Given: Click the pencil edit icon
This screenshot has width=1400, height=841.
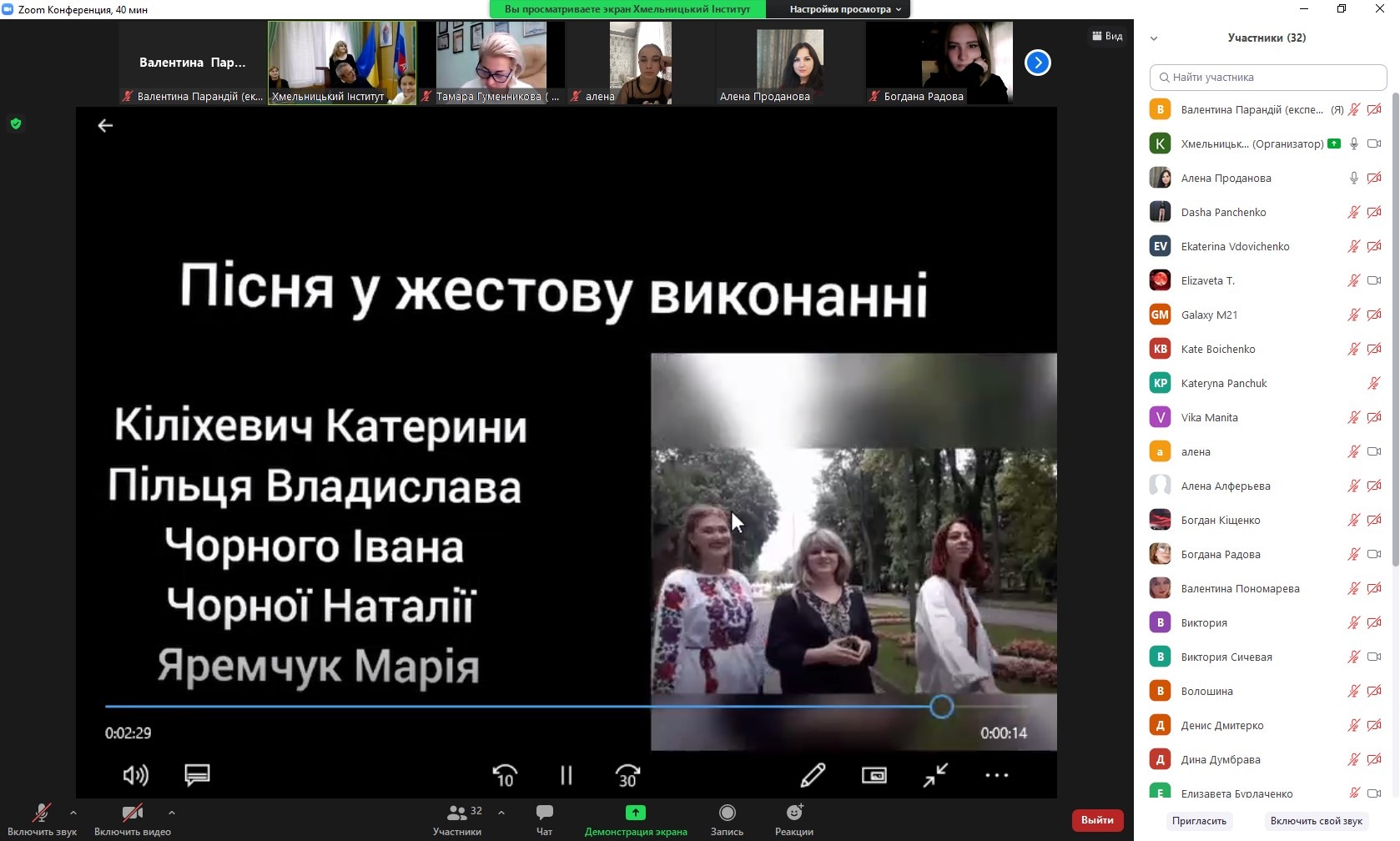Looking at the screenshot, I should [x=813, y=775].
